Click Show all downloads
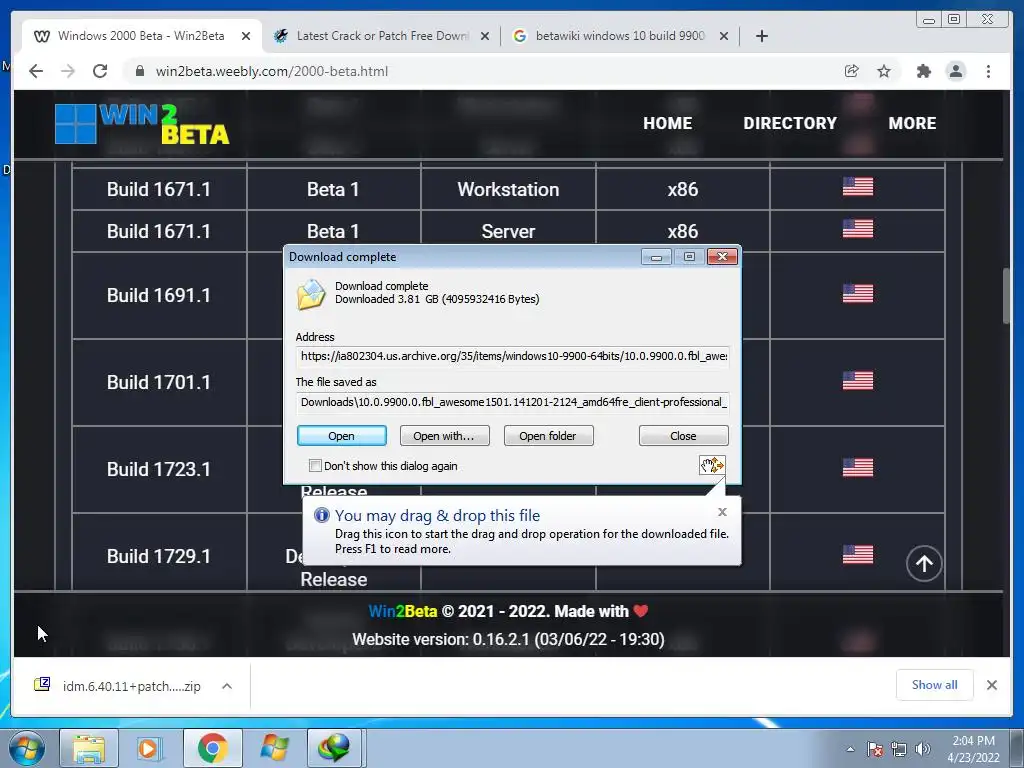This screenshot has width=1024, height=768. coord(935,684)
